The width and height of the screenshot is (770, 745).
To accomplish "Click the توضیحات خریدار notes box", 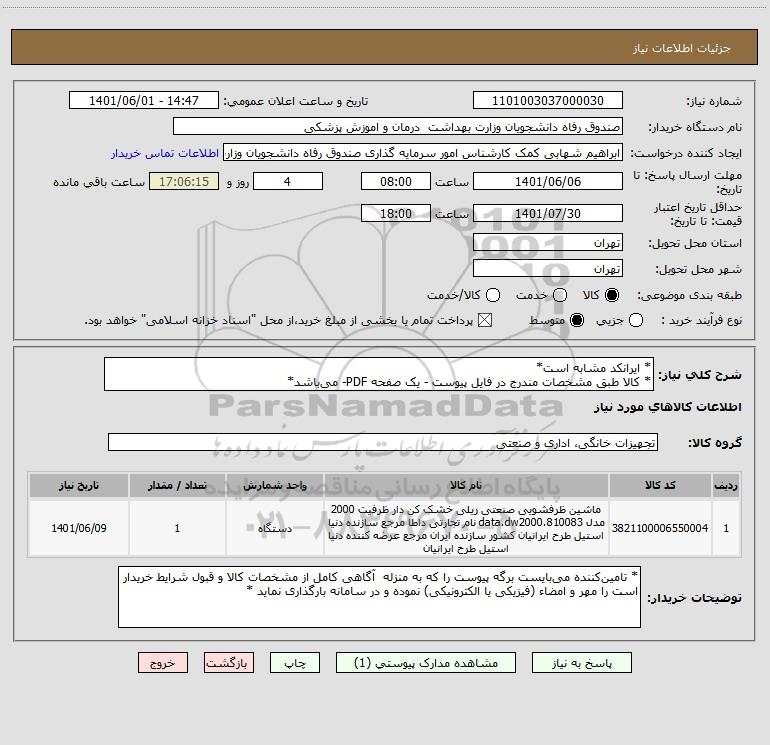I will tap(380, 597).
